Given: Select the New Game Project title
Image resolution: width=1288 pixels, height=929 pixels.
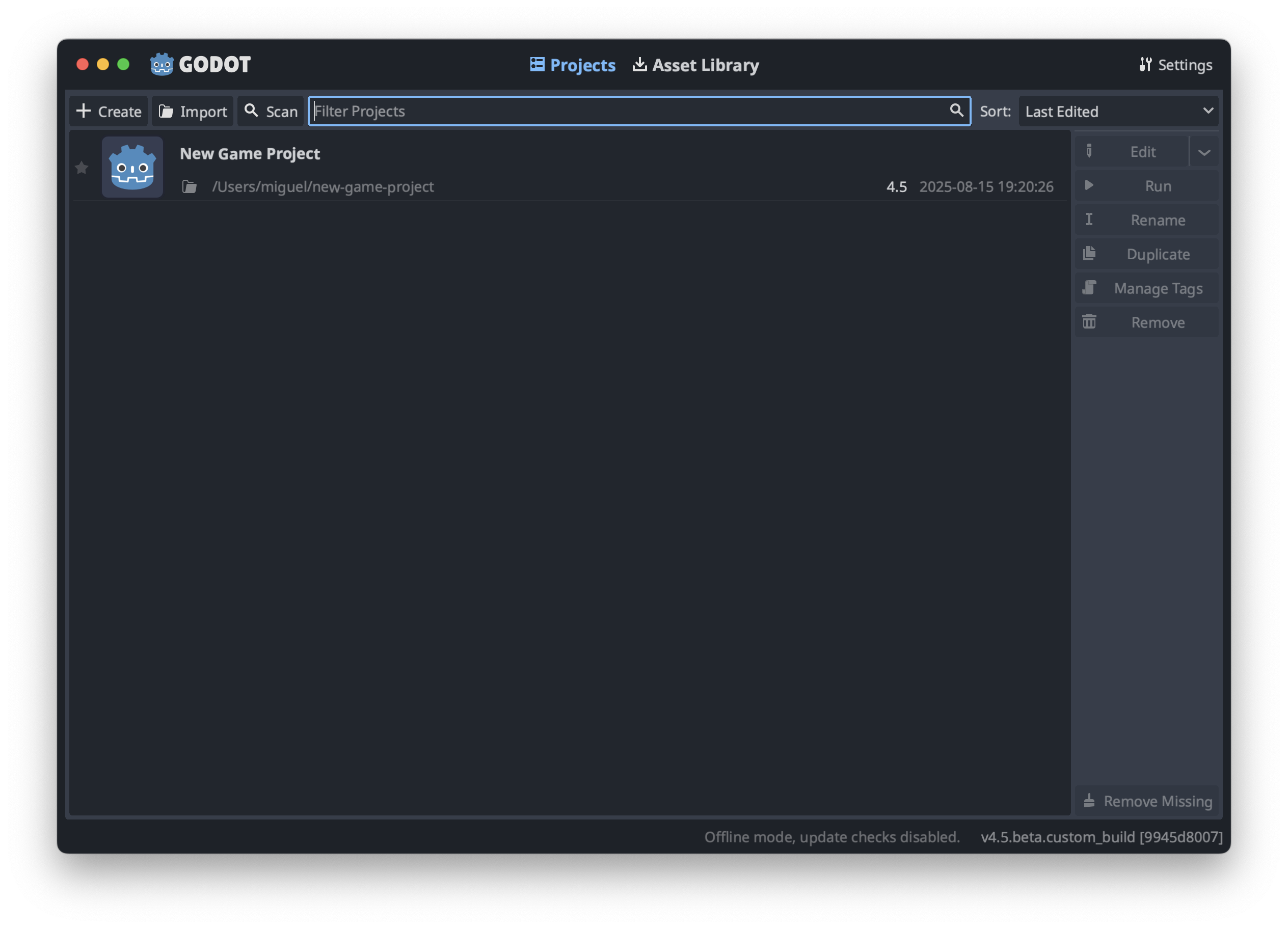Looking at the screenshot, I should [x=250, y=153].
